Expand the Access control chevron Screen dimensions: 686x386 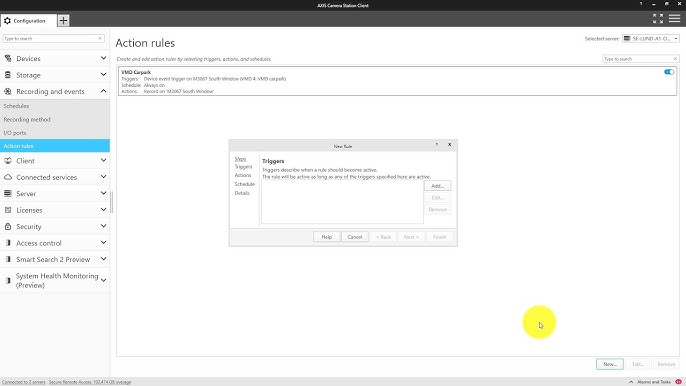(103, 242)
